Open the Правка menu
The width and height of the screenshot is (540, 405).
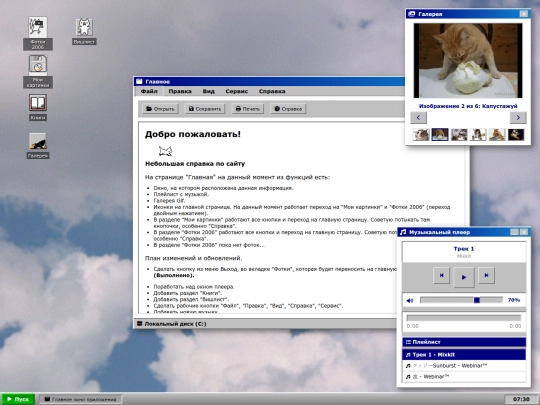click(x=180, y=91)
